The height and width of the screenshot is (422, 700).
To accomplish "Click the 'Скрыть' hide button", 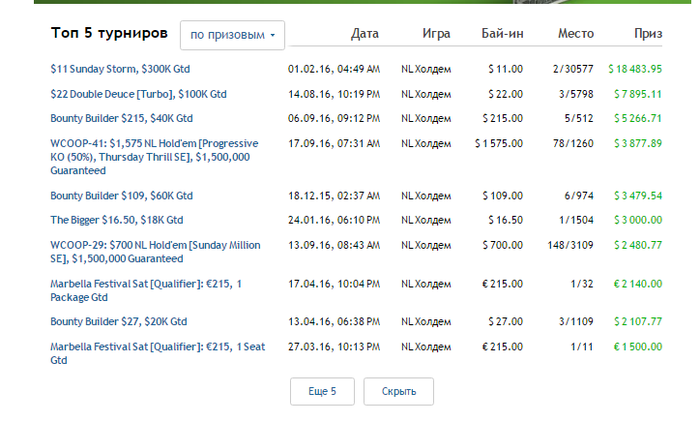I will pyautogui.click(x=399, y=392).
